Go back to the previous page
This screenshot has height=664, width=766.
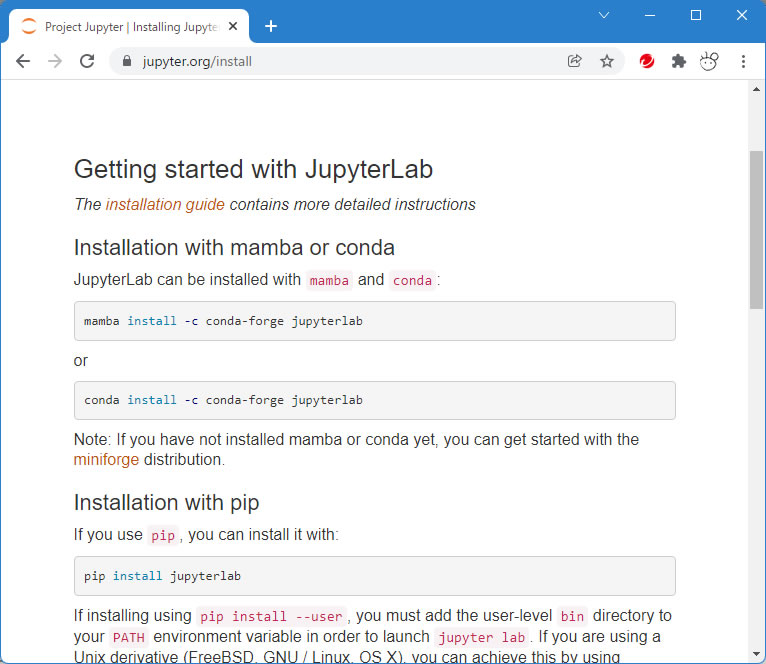point(23,61)
